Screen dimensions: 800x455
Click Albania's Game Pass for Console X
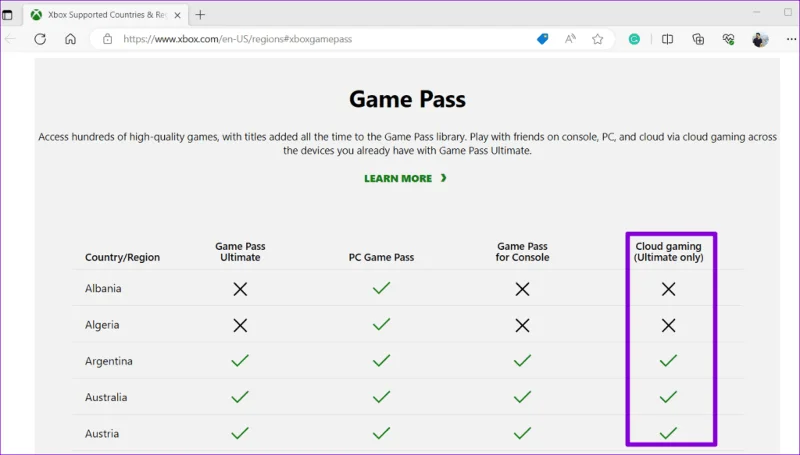(522, 289)
